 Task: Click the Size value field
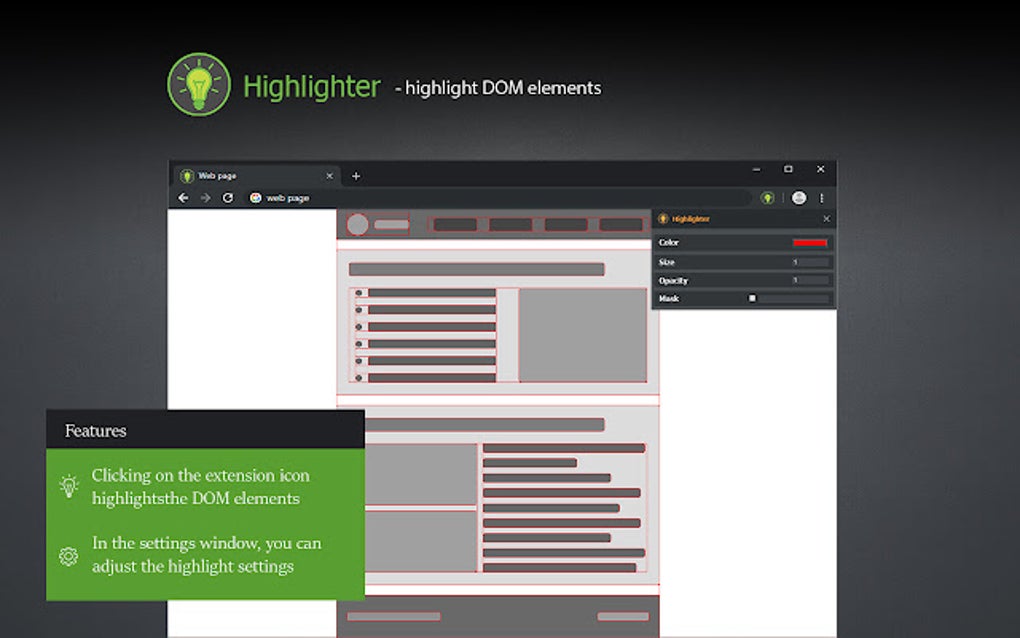click(808, 262)
